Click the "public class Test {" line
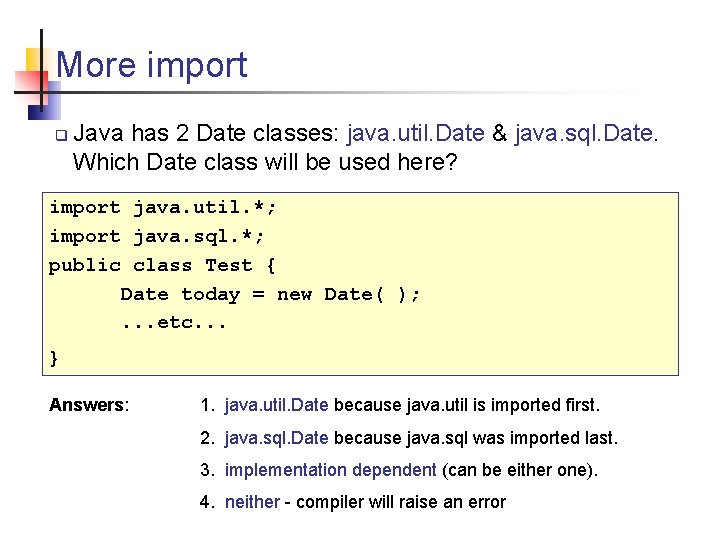This screenshot has width=720, height=540. click(163, 265)
